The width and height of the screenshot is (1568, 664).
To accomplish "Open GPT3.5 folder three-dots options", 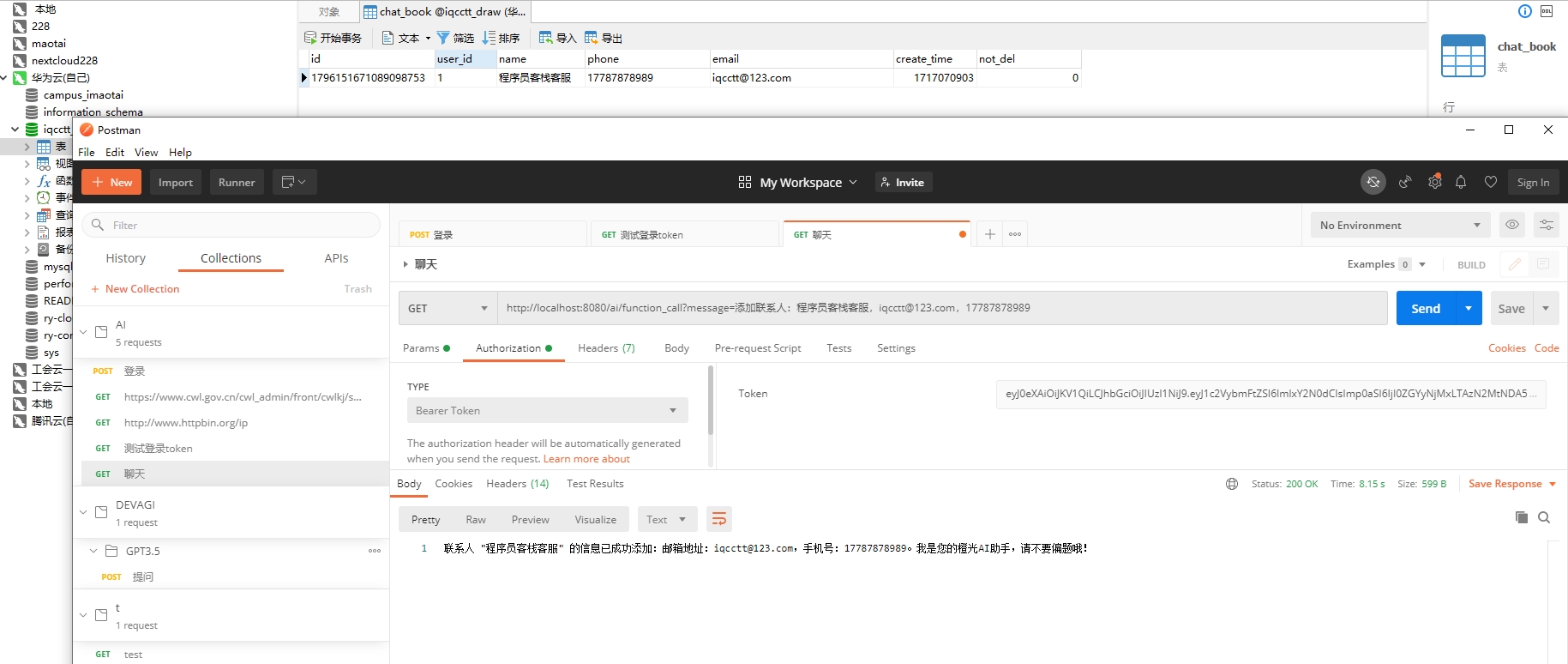I will 375,551.
